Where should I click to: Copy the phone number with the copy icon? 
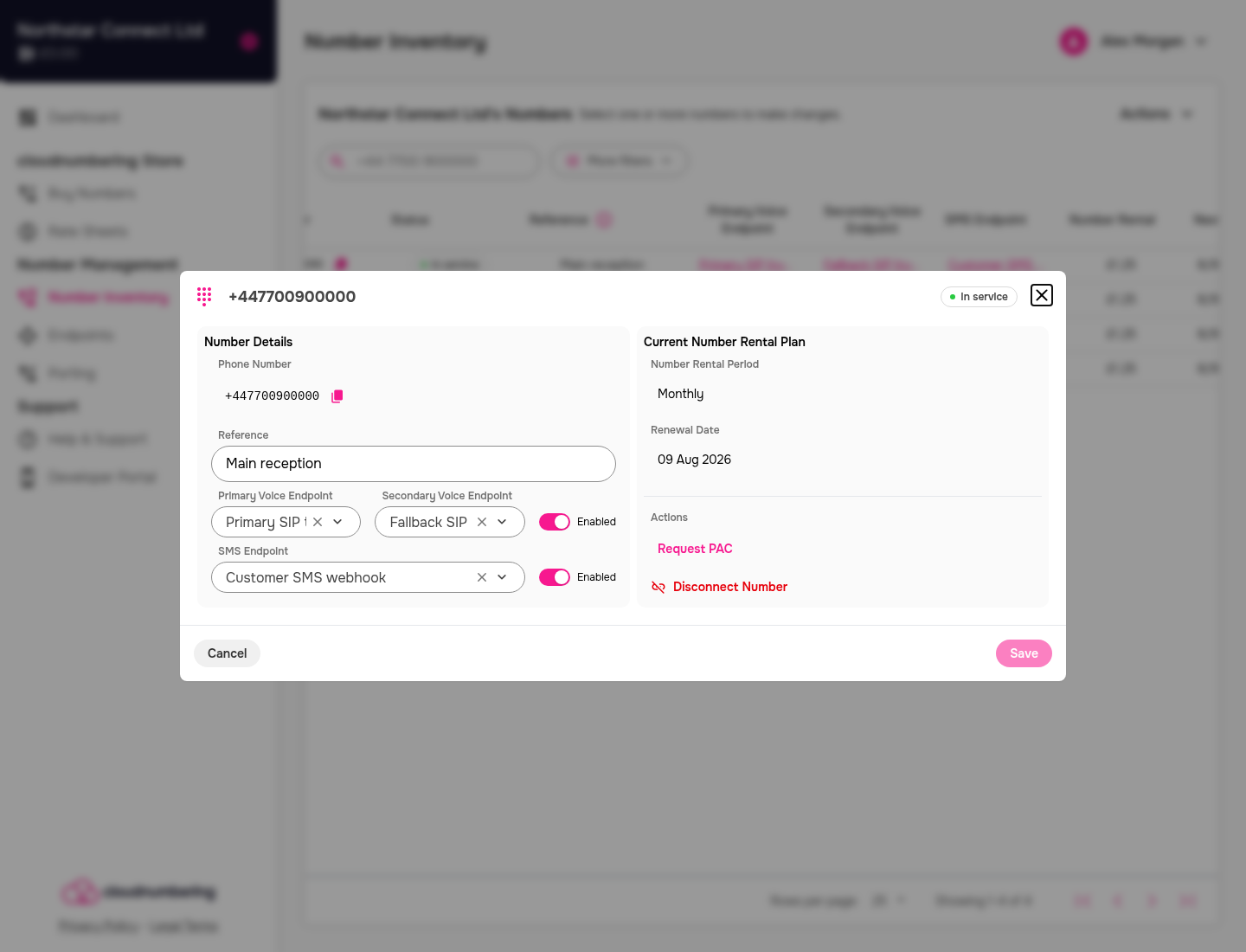click(337, 396)
